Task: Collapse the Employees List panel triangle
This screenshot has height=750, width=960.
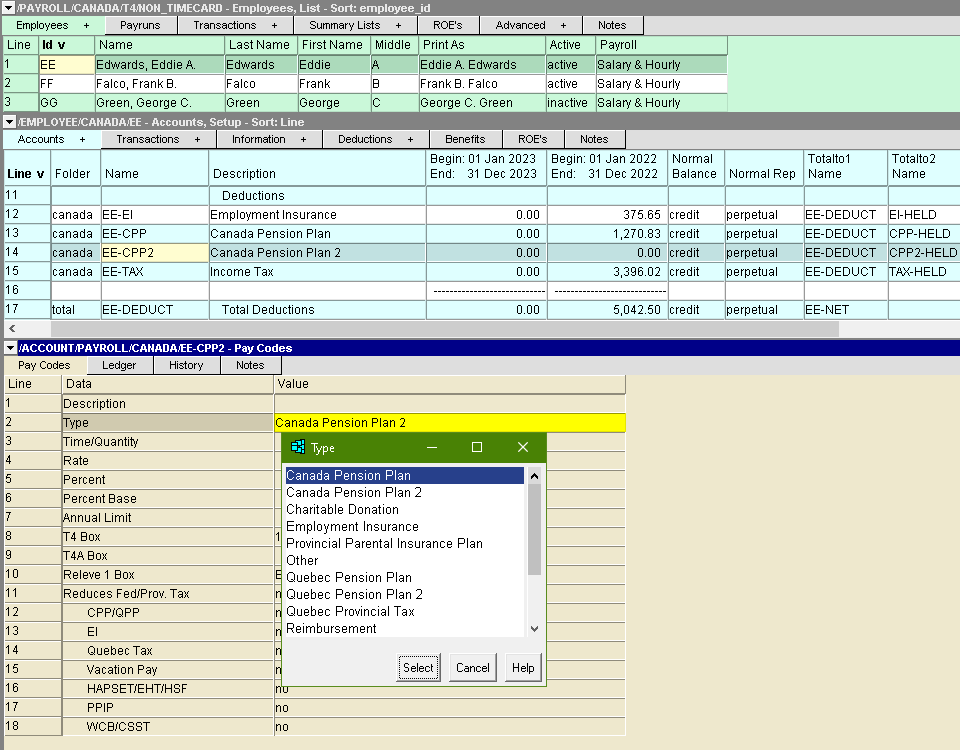Action: pos(9,8)
